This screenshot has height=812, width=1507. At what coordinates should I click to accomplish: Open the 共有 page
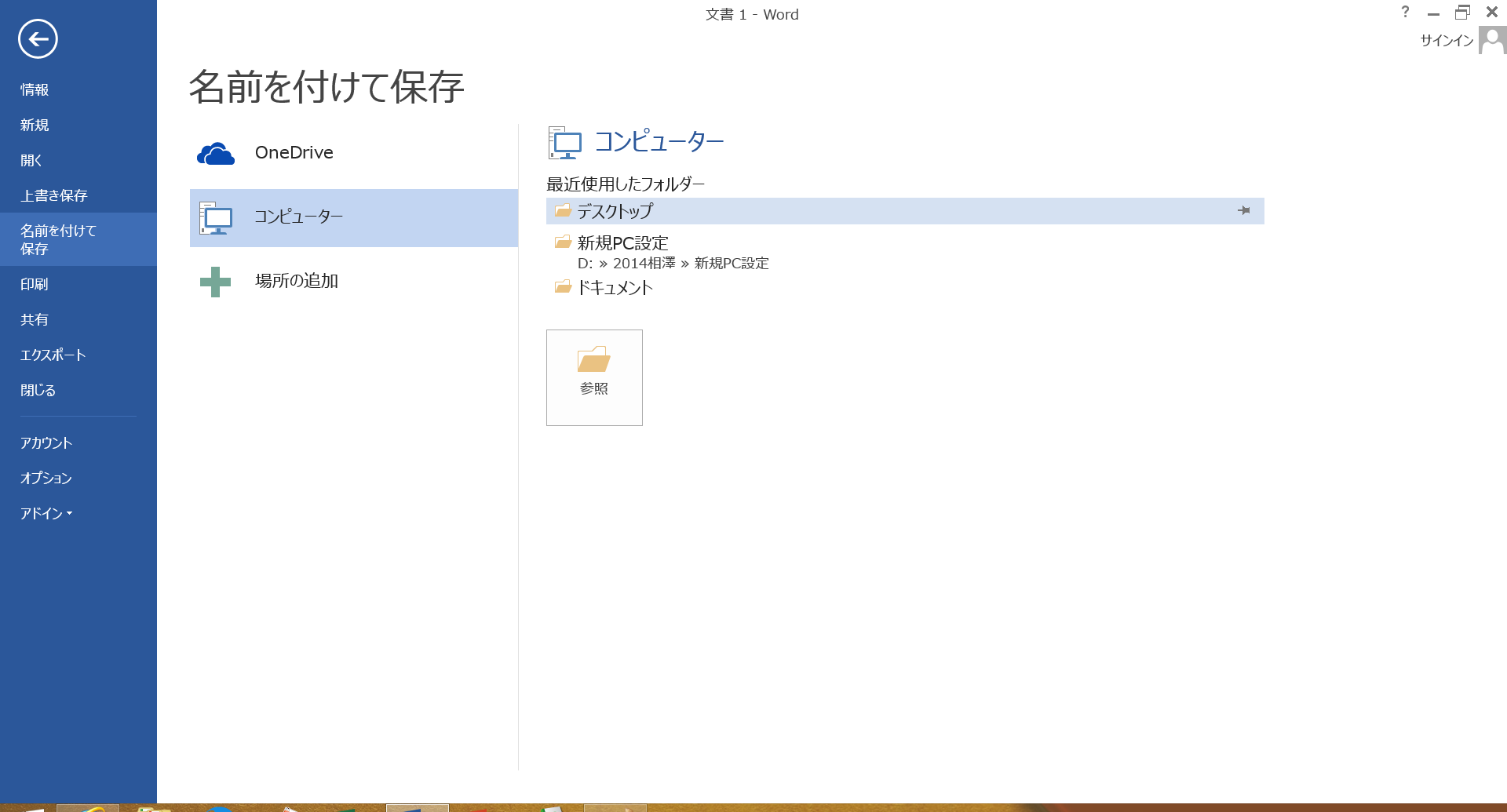pos(78,319)
